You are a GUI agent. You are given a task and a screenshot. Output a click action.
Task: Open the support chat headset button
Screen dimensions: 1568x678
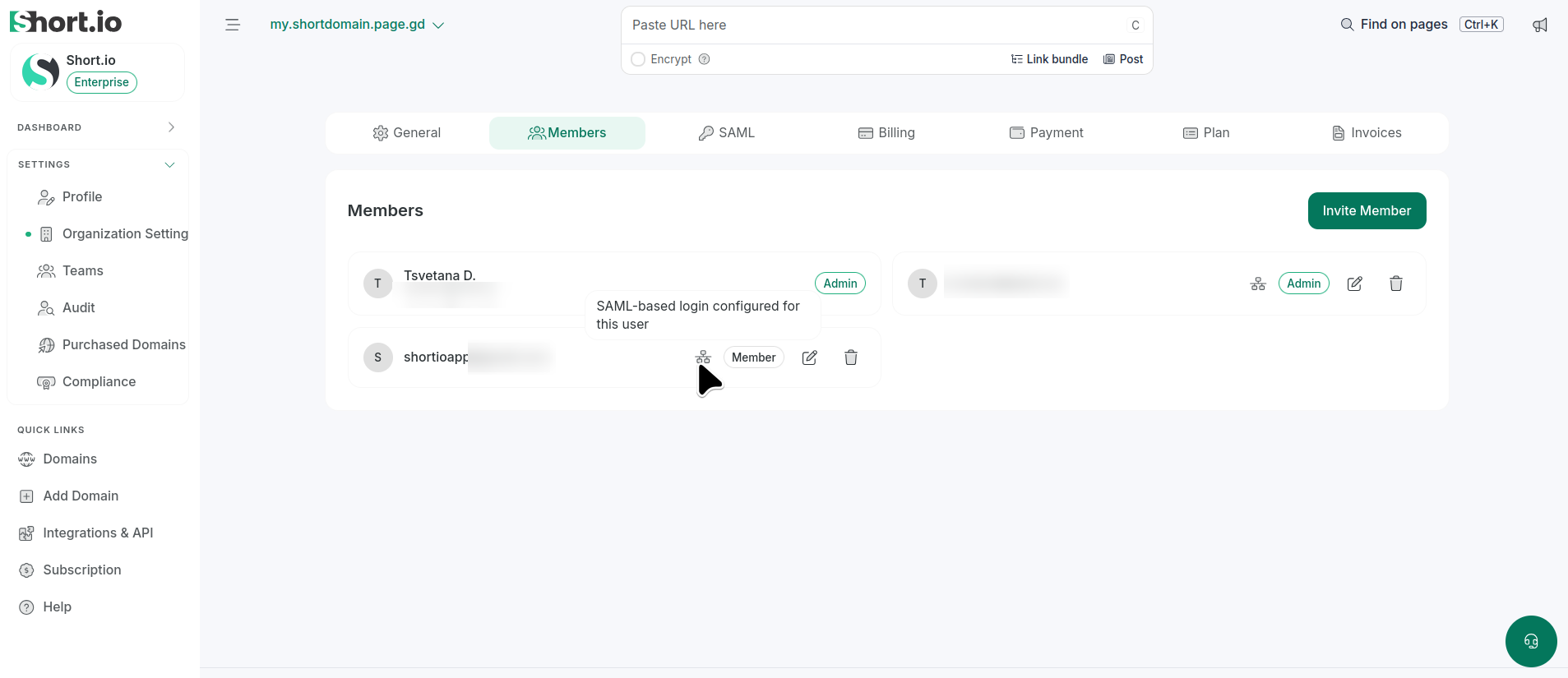pyautogui.click(x=1531, y=641)
